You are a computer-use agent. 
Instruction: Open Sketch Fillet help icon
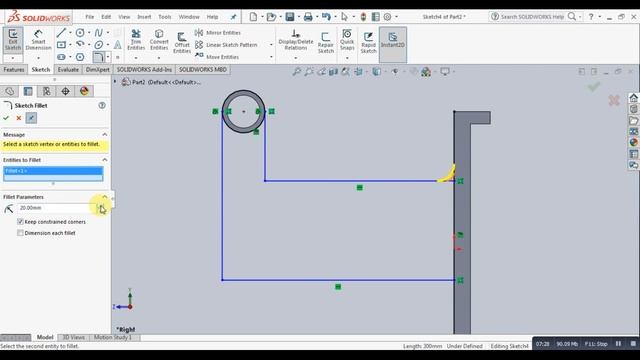pos(102,105)
